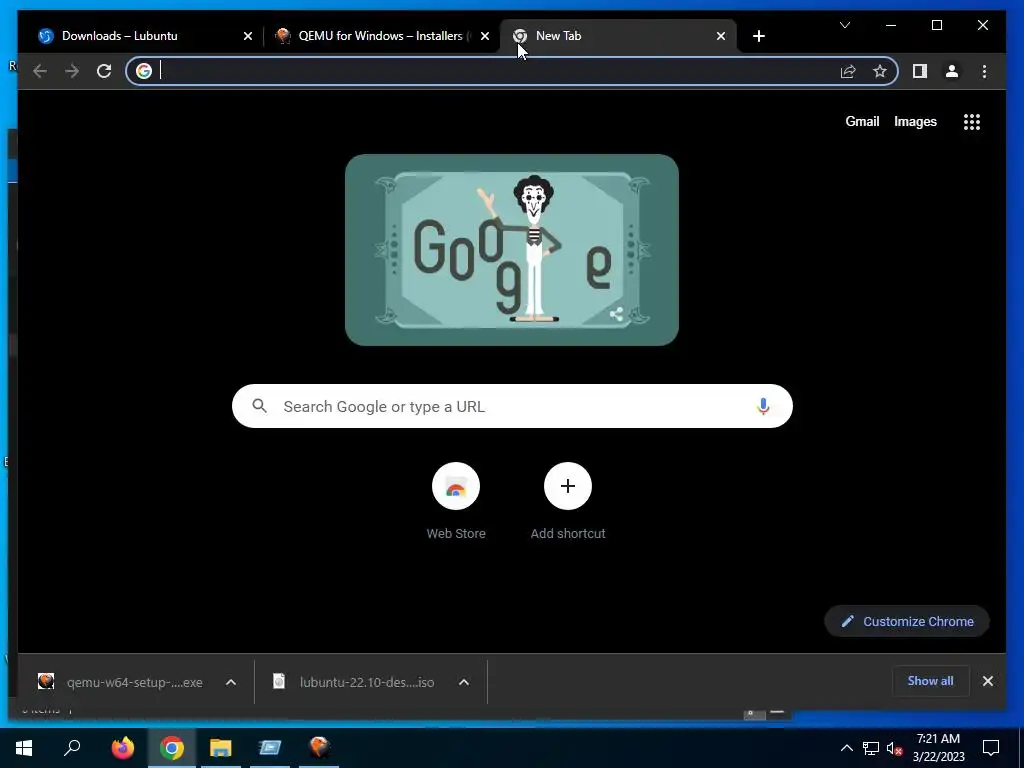Switch to QEMU for Windows – Installers tab
Screen dimensions: 1024x768
(381, 36)
